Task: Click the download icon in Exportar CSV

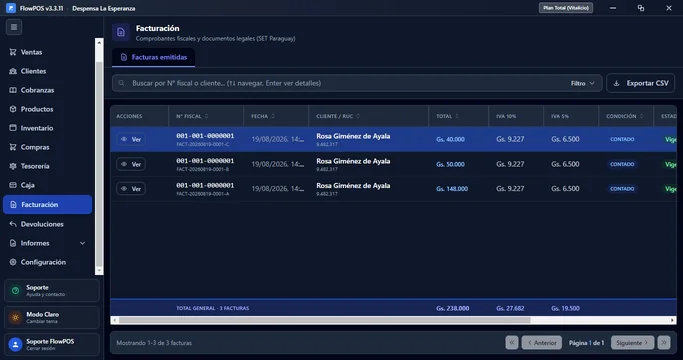Action: (616, 83)
